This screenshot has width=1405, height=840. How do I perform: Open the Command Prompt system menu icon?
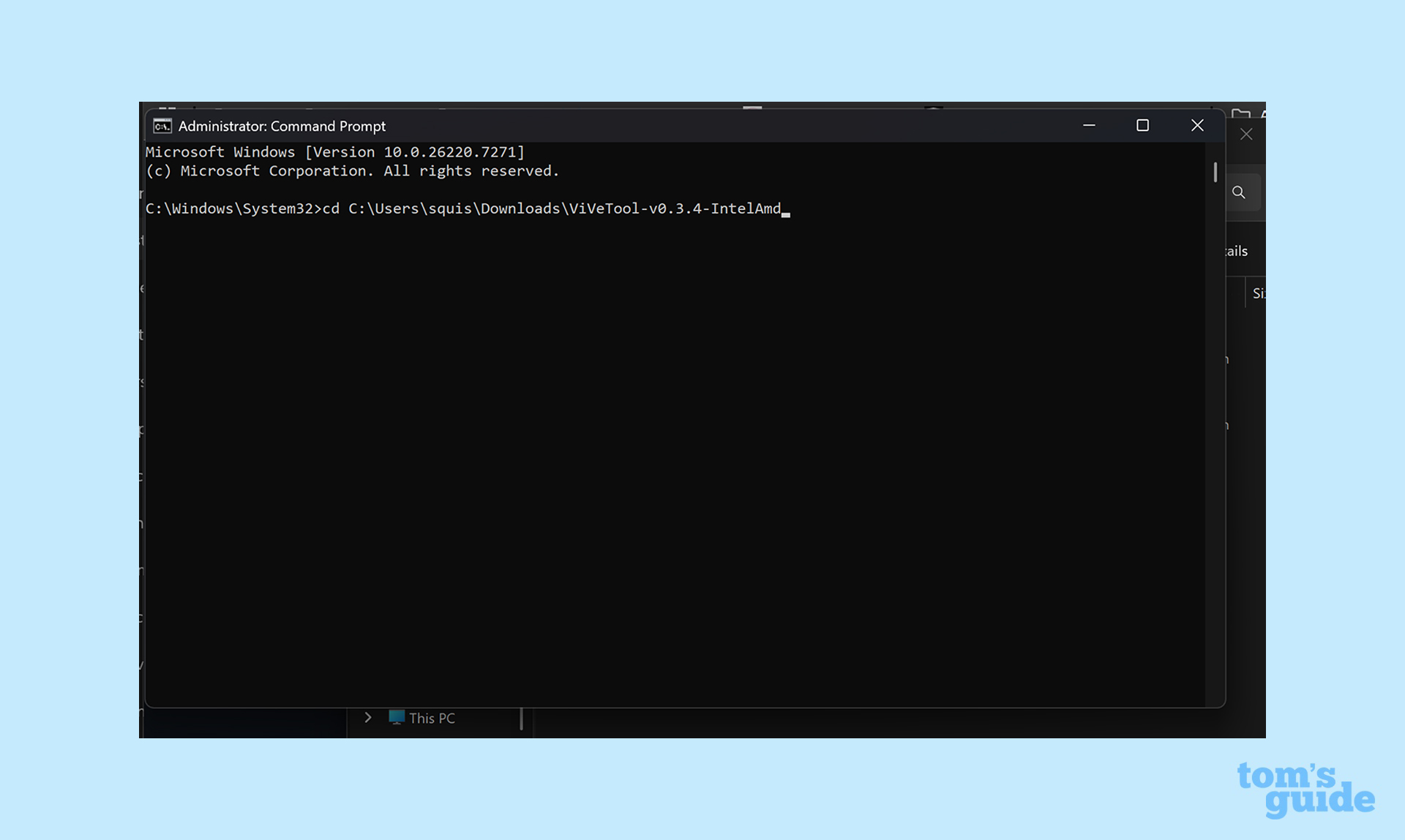(x=162, y=126)
